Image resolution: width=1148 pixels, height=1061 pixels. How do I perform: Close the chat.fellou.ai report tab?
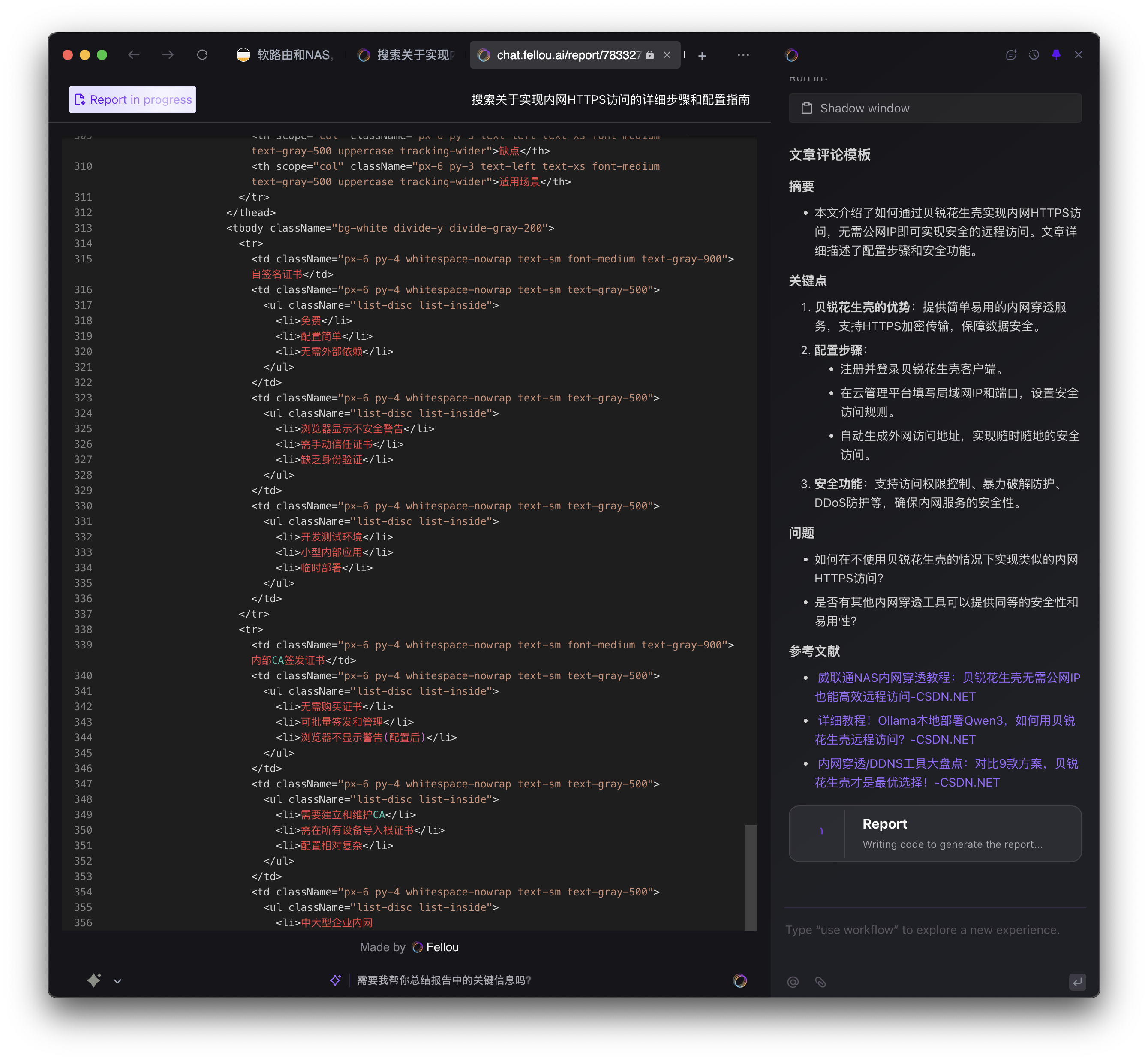click(667, 54)
